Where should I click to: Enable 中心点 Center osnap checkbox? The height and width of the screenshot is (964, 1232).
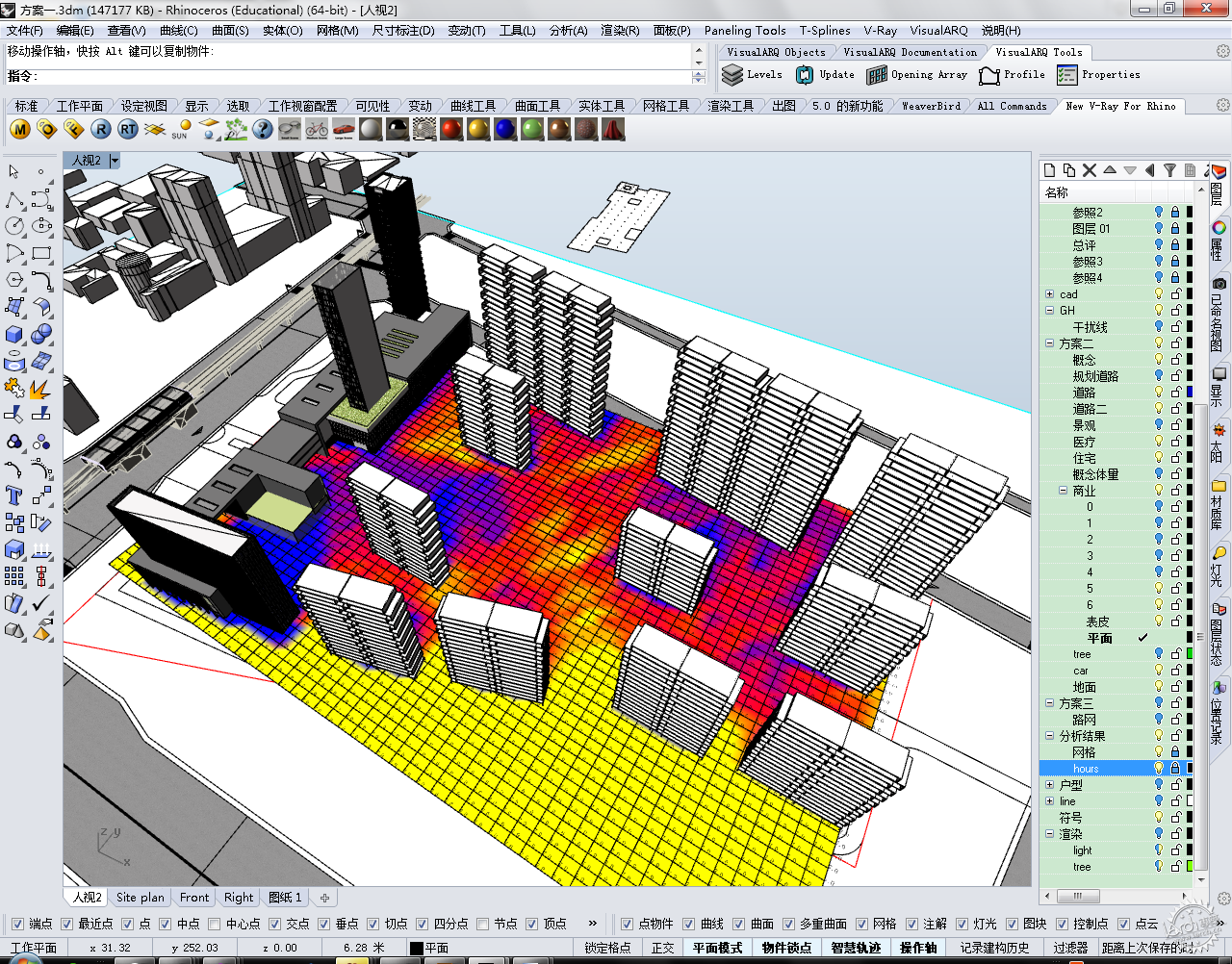click(216, 924)
